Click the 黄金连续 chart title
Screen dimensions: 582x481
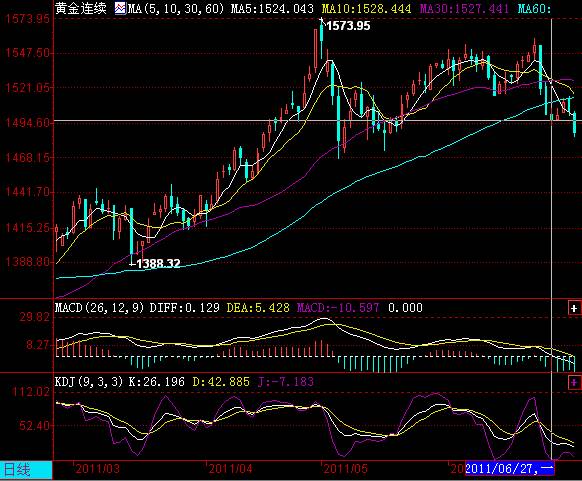[81, 8]
